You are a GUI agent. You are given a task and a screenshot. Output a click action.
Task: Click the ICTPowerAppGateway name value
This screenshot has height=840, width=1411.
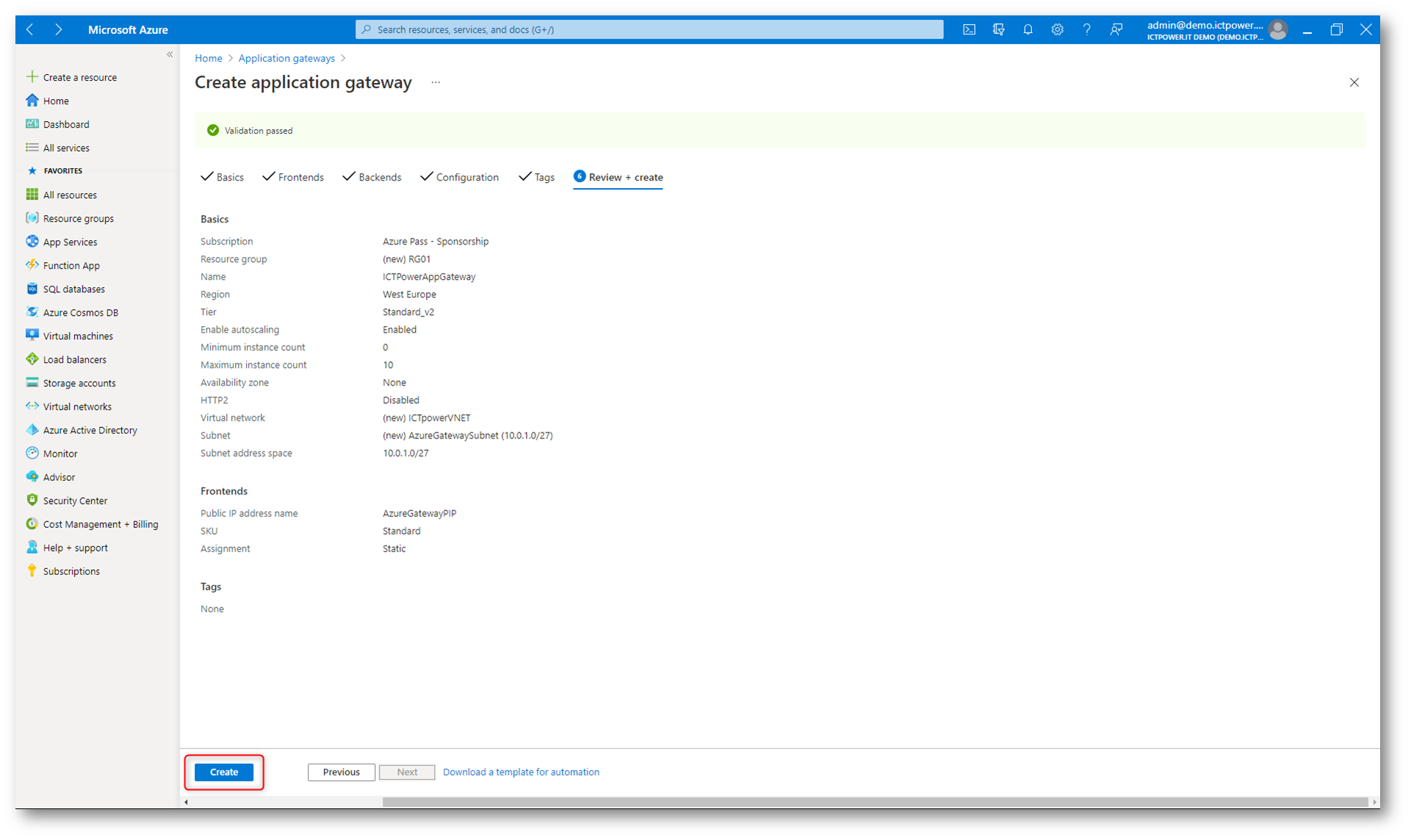(x=429, y=277)
